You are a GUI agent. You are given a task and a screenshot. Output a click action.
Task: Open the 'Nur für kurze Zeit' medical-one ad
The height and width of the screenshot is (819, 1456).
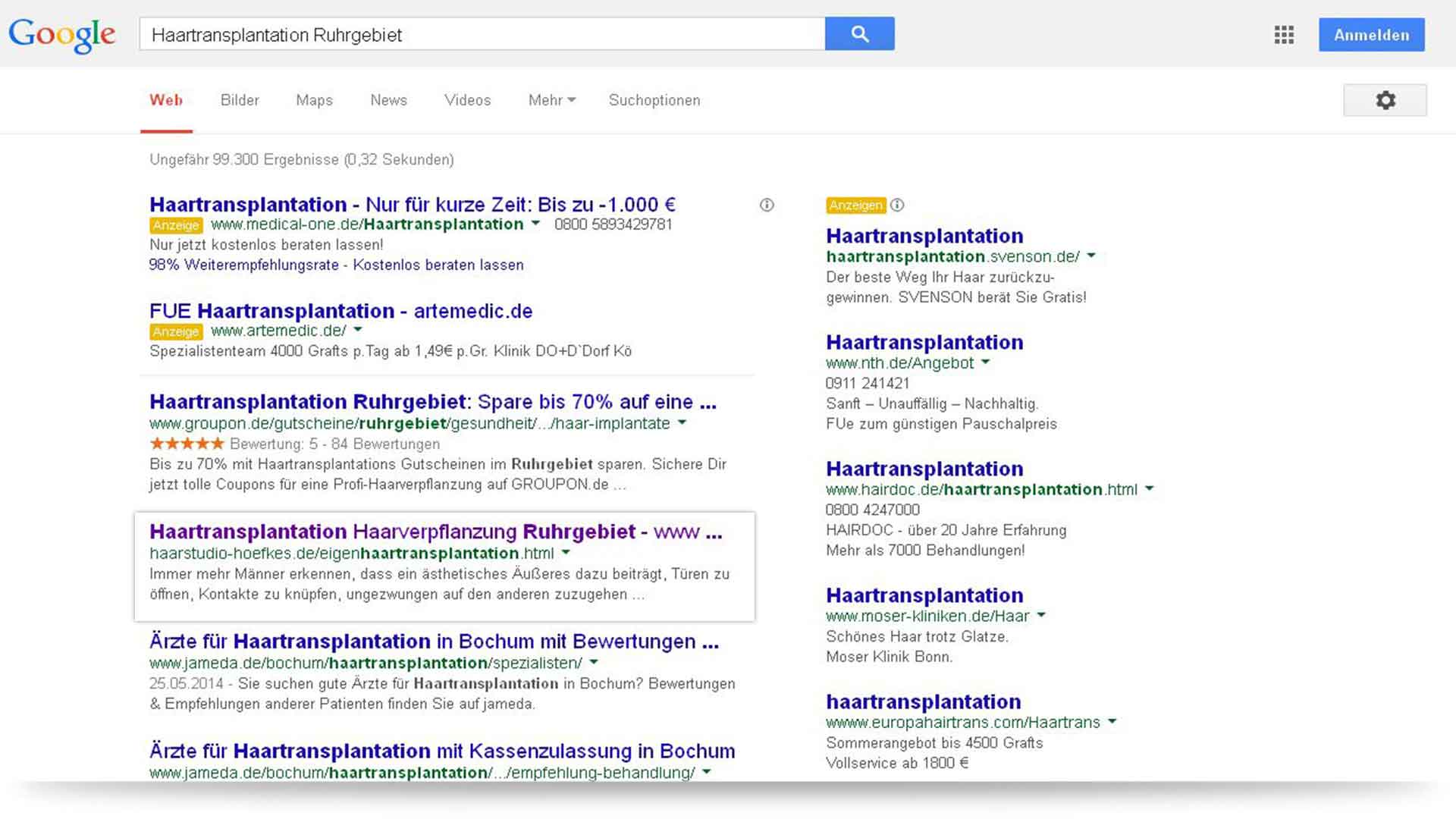(x=413, y=205)
